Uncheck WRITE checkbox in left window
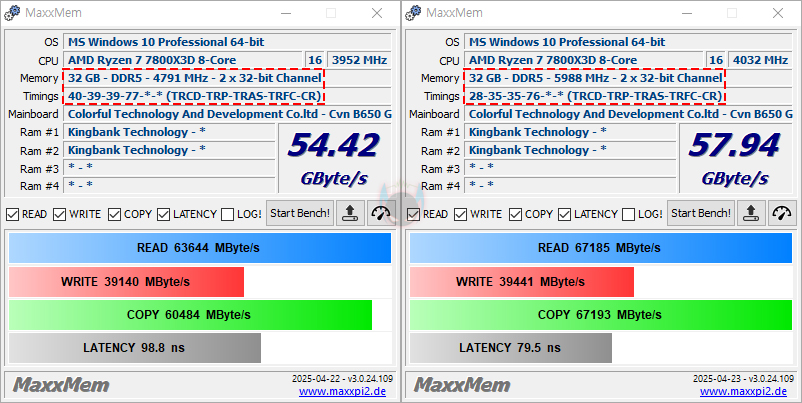The height and width of the screenshot is (403, 802). 60,214
